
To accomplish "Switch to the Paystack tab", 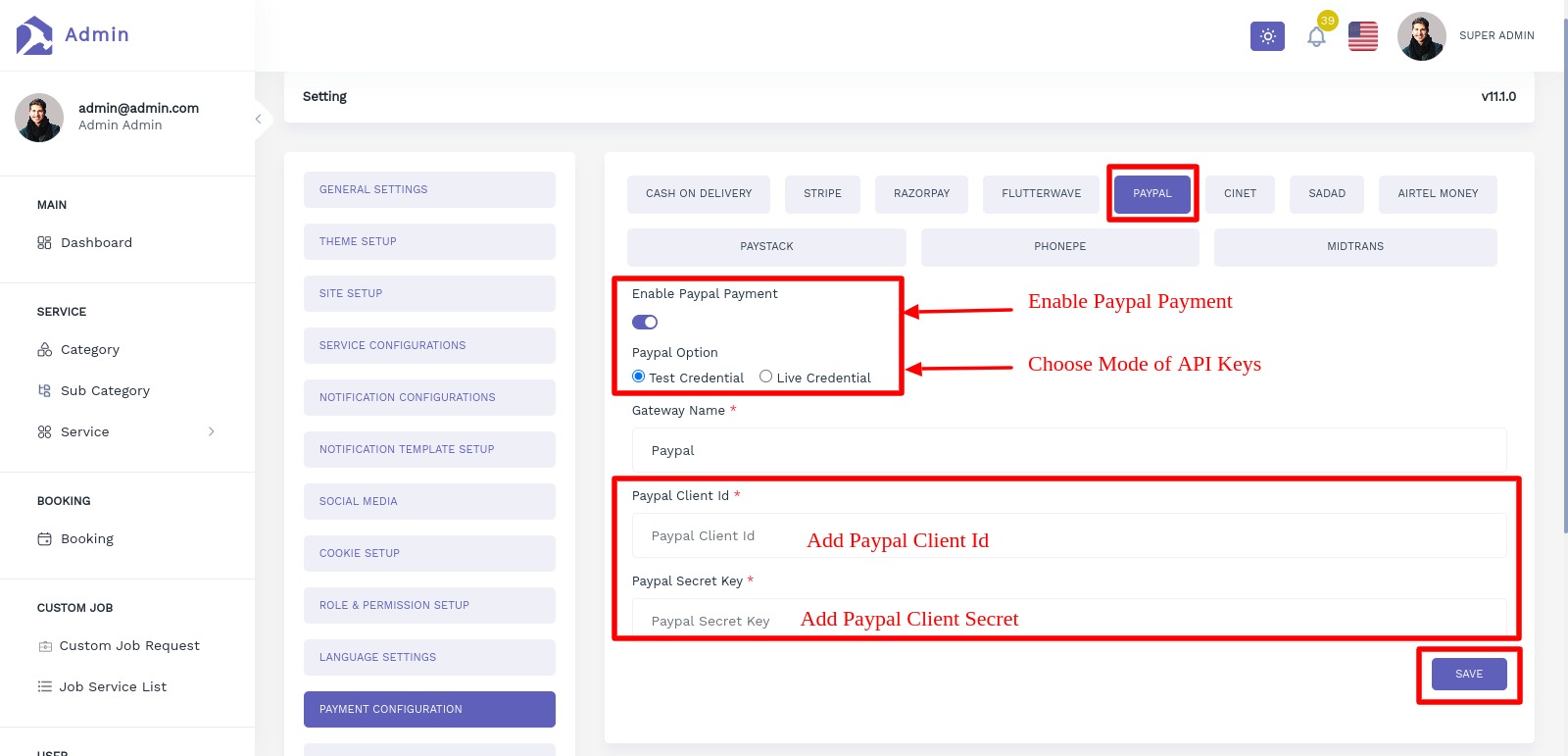I will point(766,247).
